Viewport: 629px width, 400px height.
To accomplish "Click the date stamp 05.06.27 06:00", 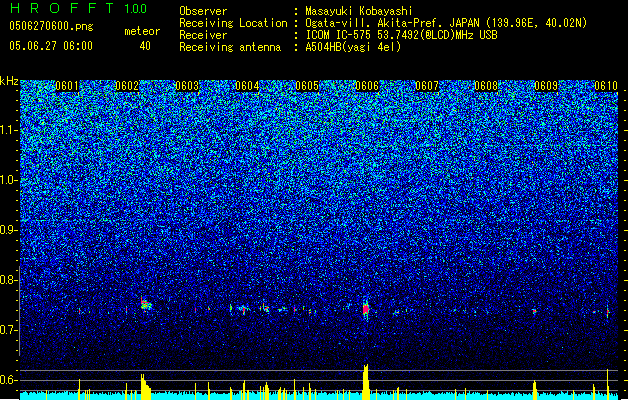I will point(51,46).
